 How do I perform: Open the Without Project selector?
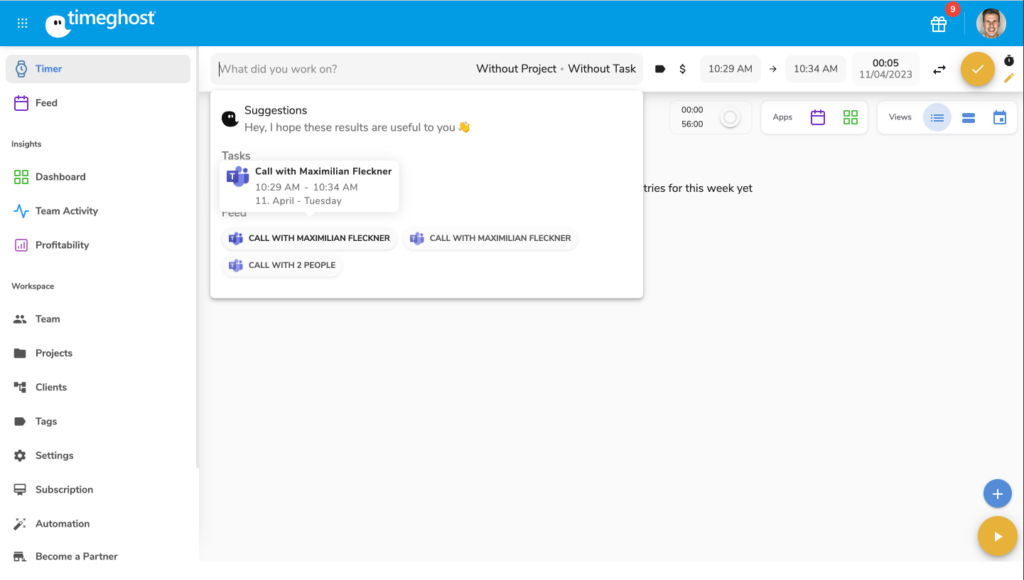pos(516,69)
